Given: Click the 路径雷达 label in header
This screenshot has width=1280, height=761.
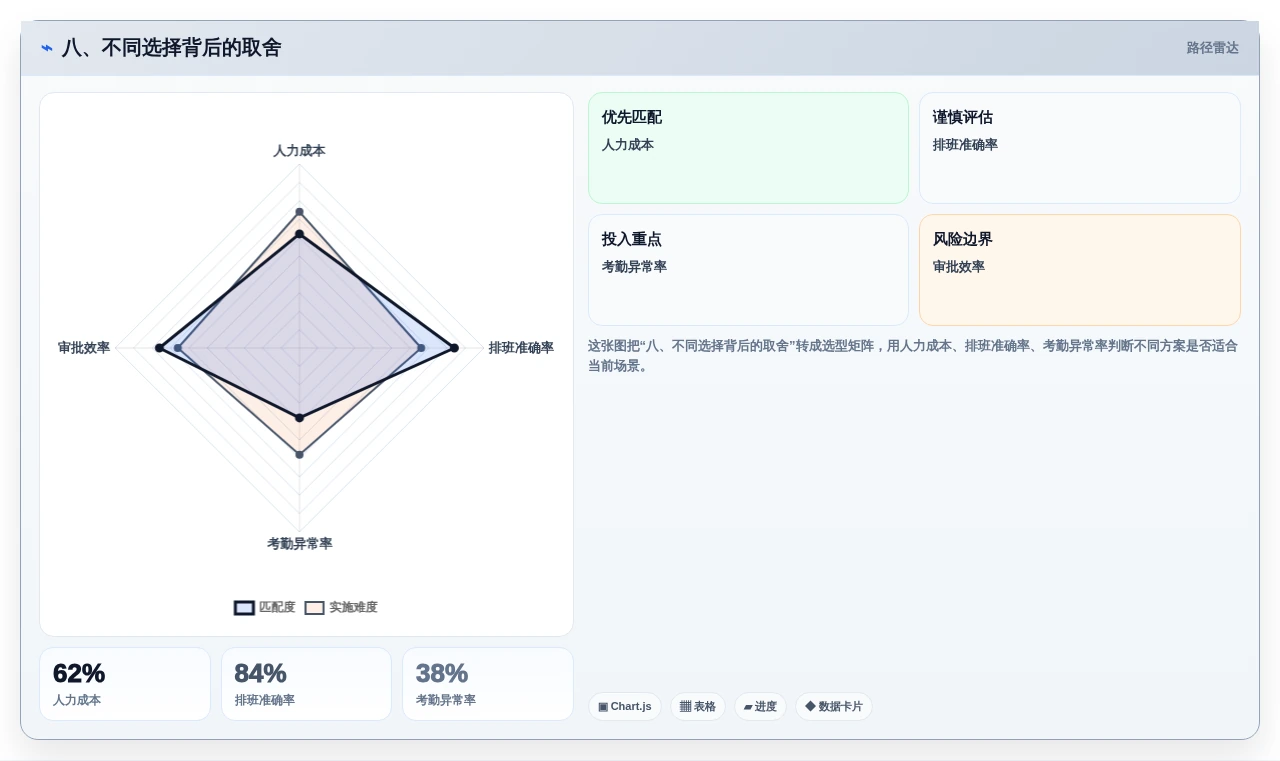Looking at the screenshot, I should click(x=1212, y=48).
